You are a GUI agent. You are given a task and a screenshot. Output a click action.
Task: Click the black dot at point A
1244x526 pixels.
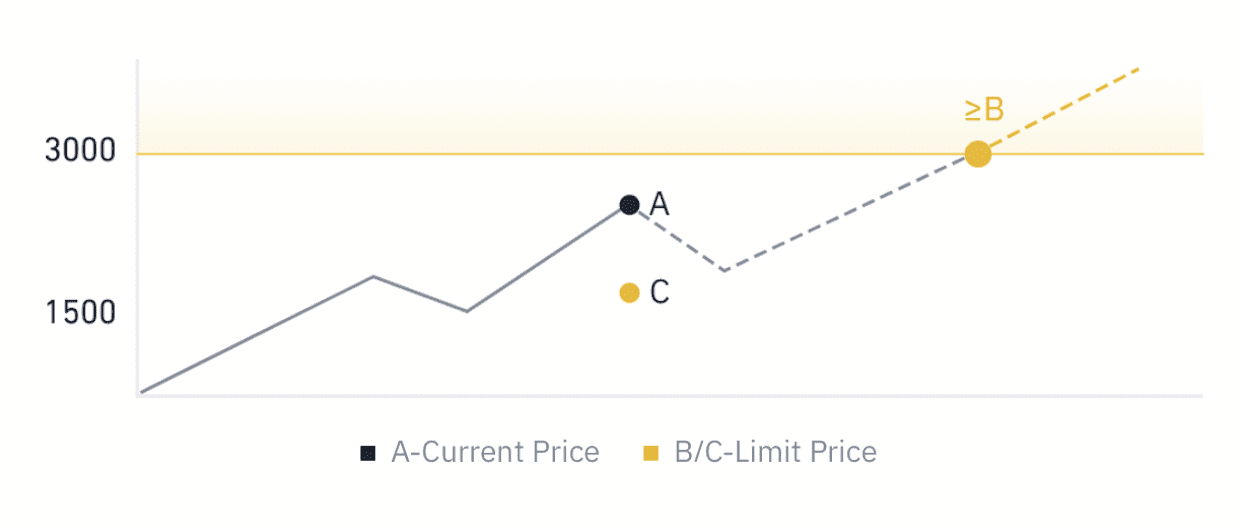pyautogui.click(x=629, y=205)
